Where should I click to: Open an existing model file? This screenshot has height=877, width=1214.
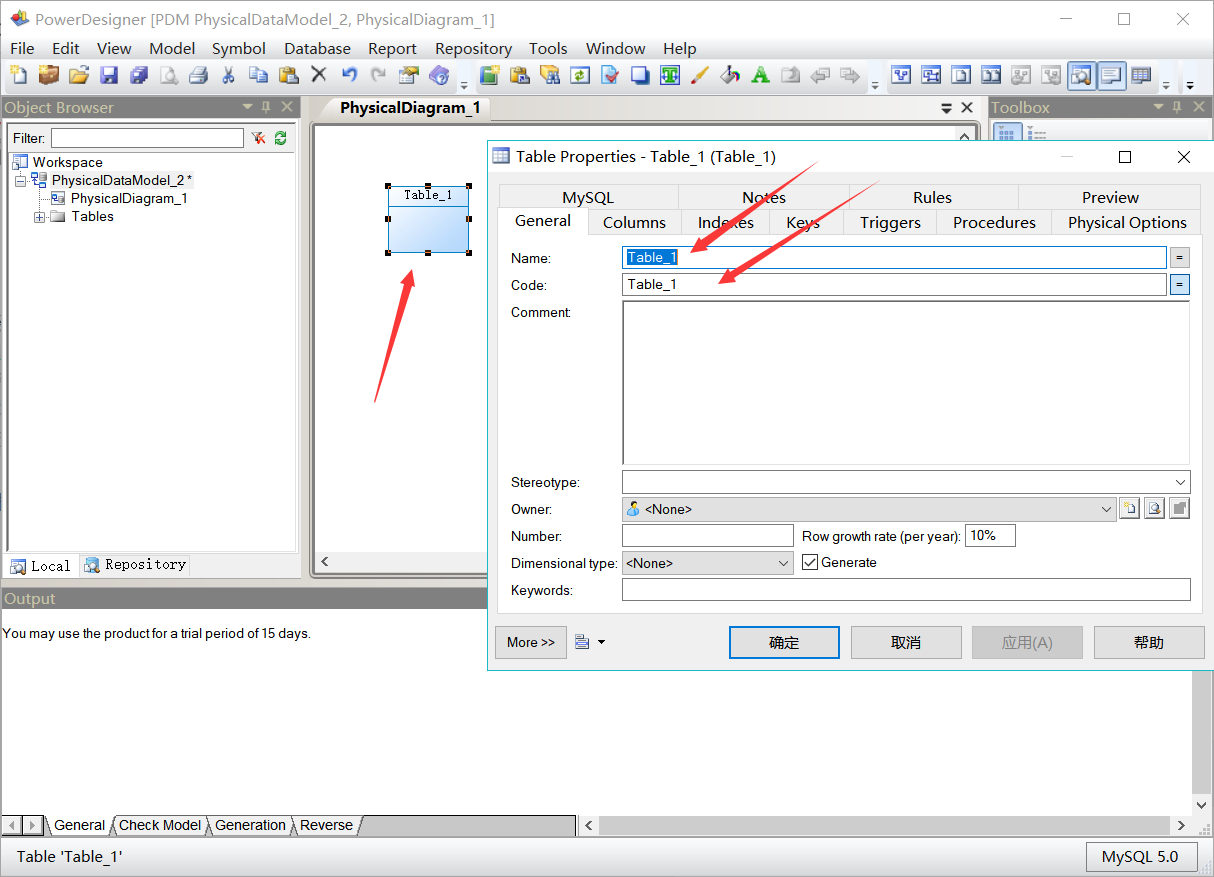pos(79,75)
